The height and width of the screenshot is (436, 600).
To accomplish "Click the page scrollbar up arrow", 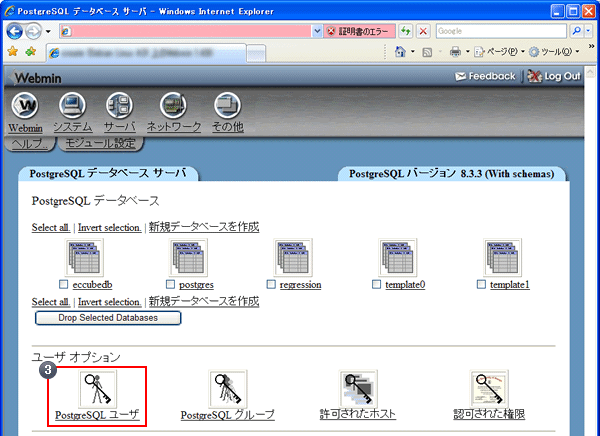I will click(590, 72).
